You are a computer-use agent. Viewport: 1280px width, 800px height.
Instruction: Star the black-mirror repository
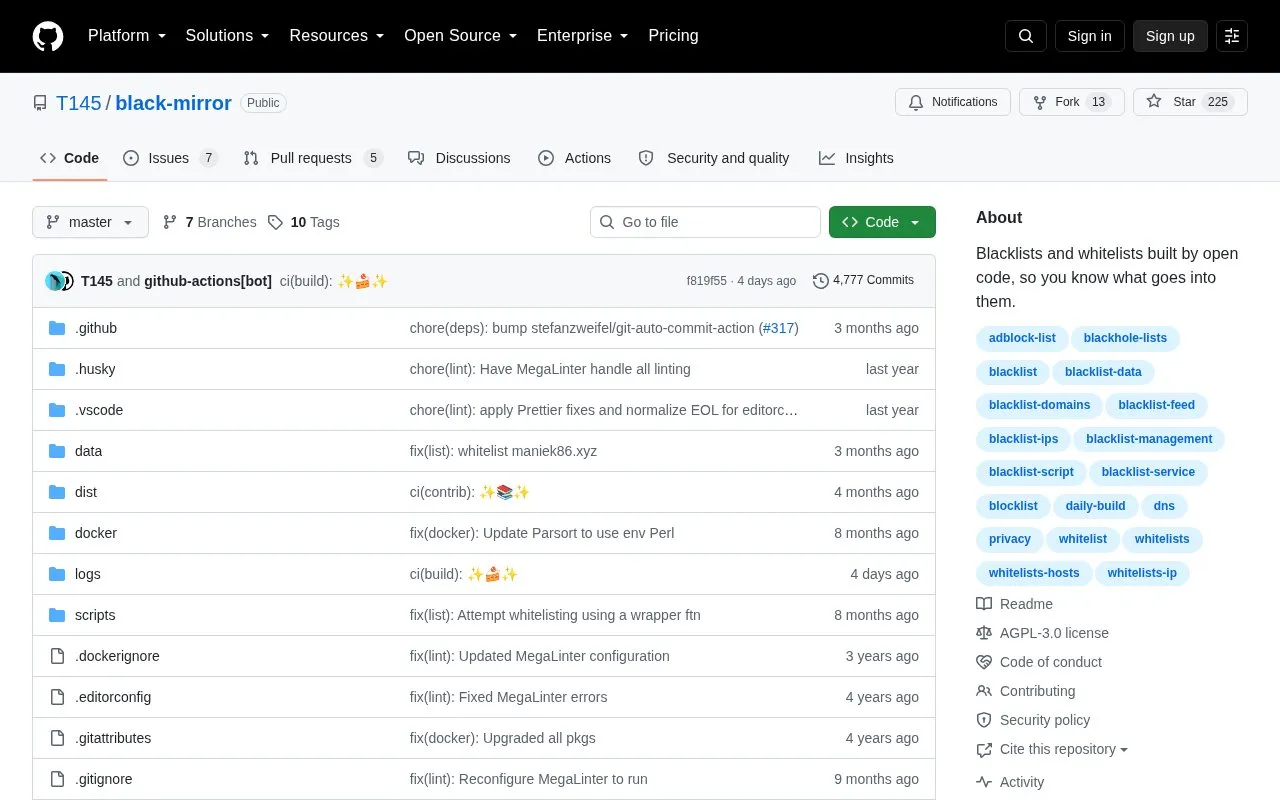point(1190,102)
